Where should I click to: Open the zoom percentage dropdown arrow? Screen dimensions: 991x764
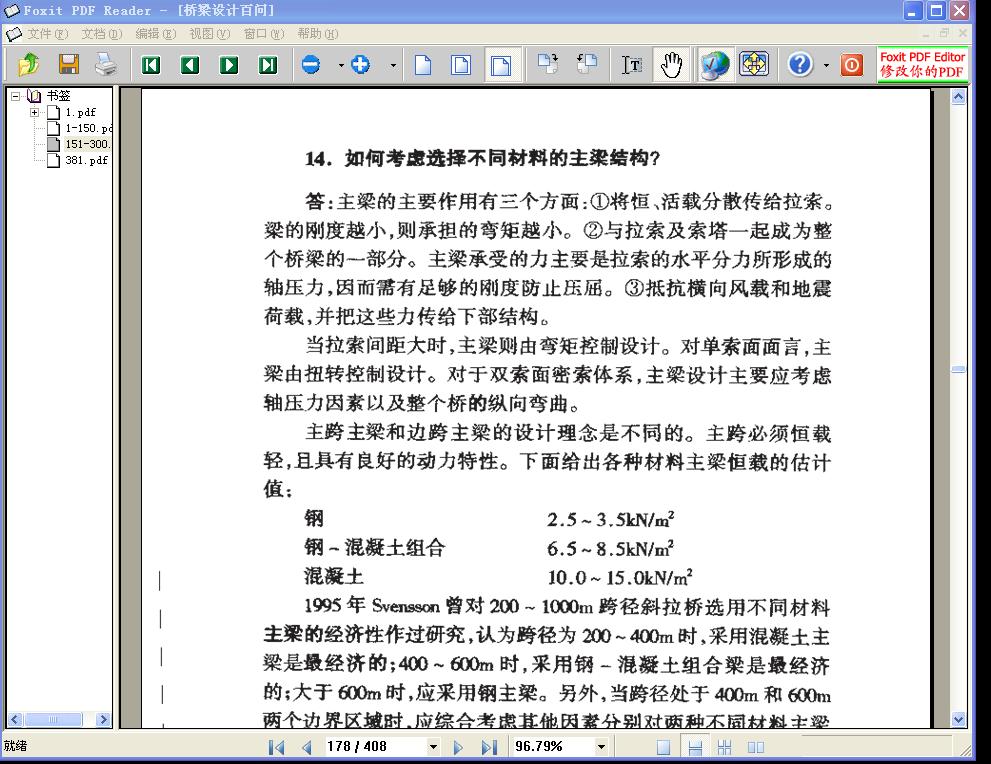coord(602,747)
